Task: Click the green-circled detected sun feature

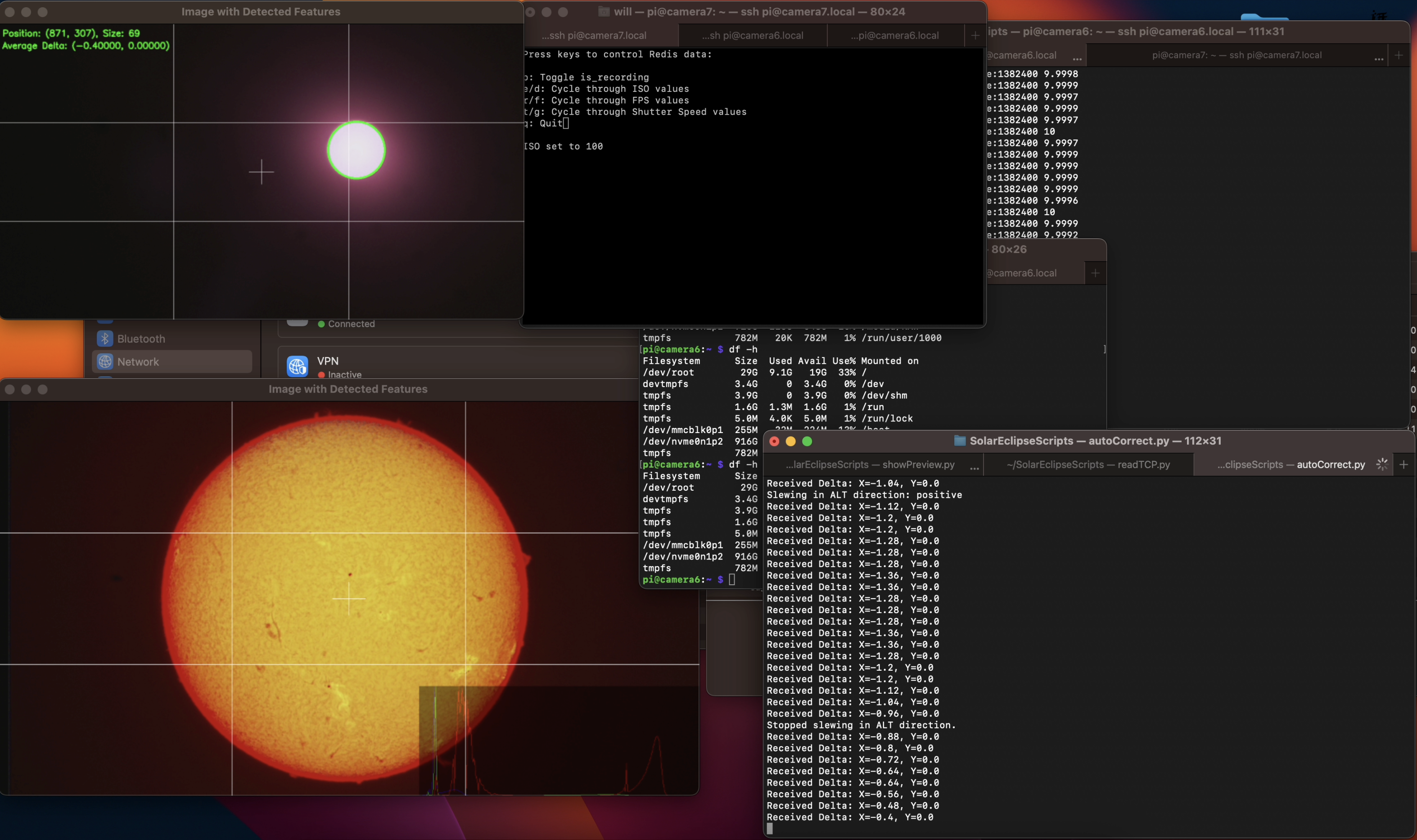Action: tap(357, 150)
